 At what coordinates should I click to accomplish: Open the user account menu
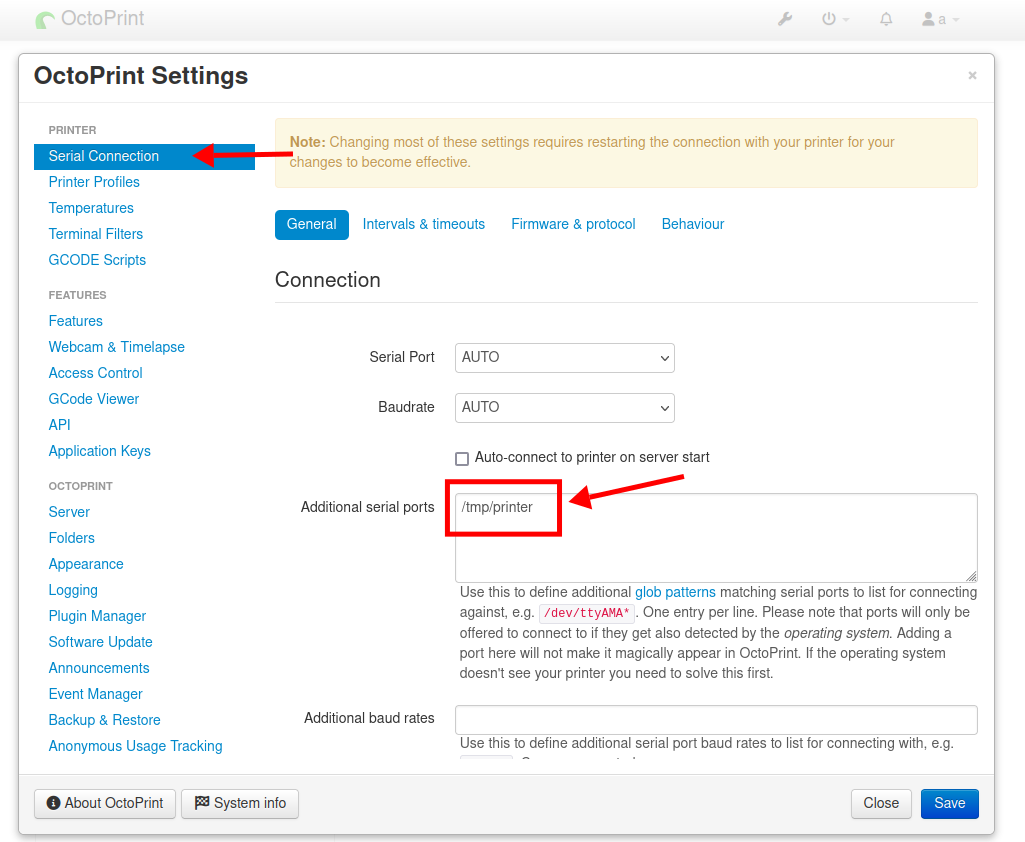(941, 19)
